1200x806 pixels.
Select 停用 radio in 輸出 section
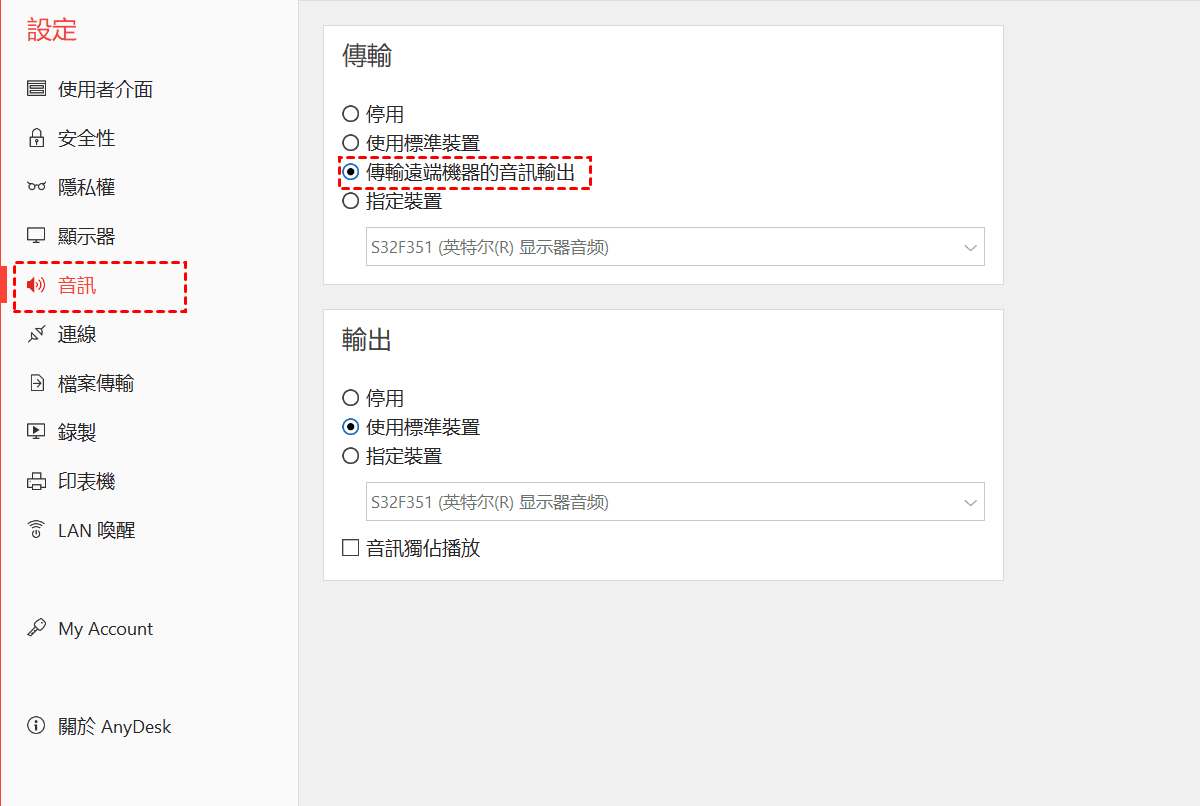(x=351, y=398)
